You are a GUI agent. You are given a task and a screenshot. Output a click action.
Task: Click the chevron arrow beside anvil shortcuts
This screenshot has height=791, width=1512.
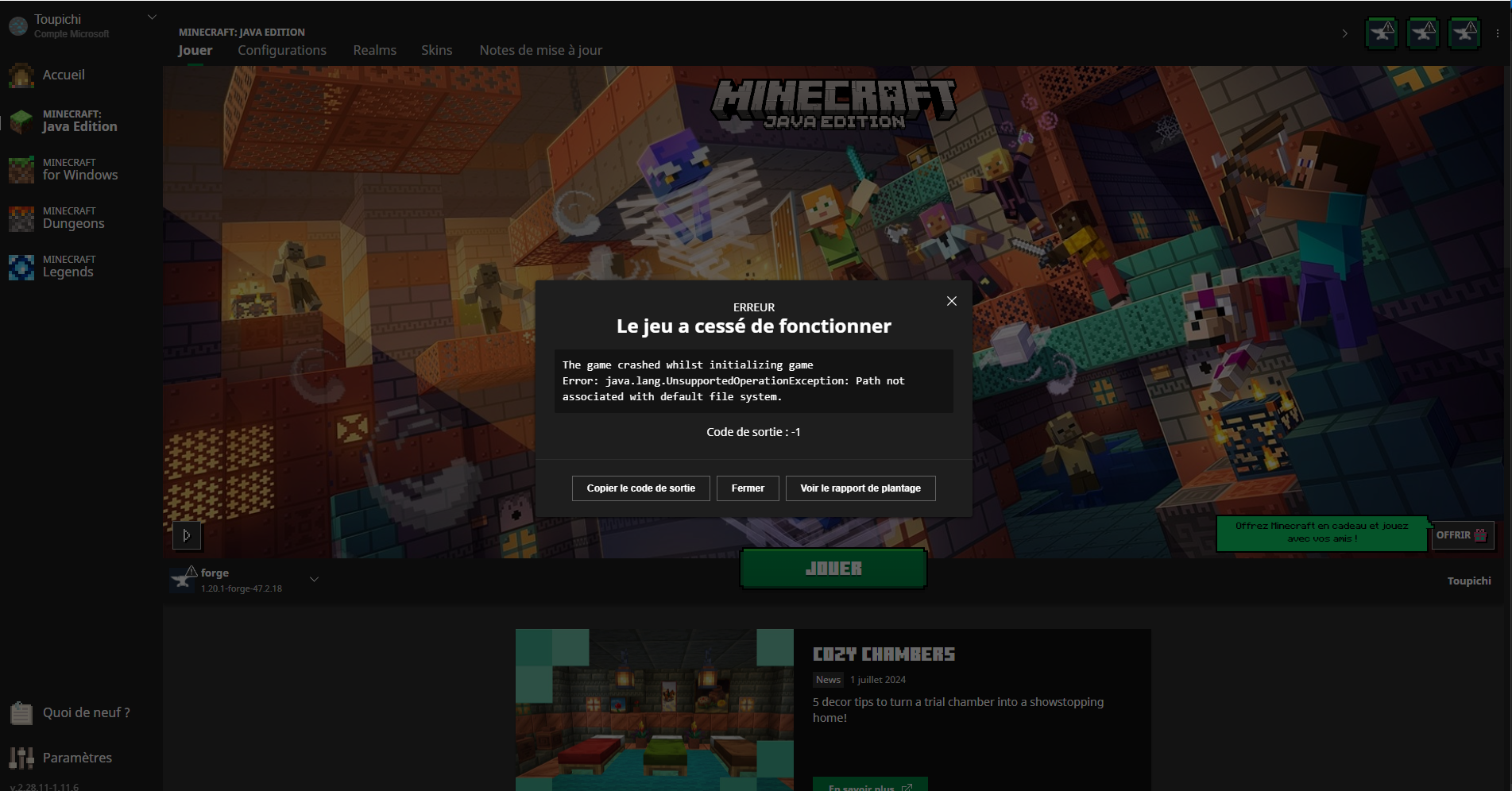1344,33
